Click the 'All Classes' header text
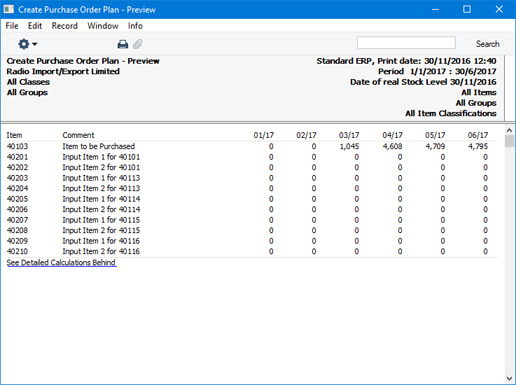Image resolution: width=516 pixels, height=385 pixels. click(28, 82)
